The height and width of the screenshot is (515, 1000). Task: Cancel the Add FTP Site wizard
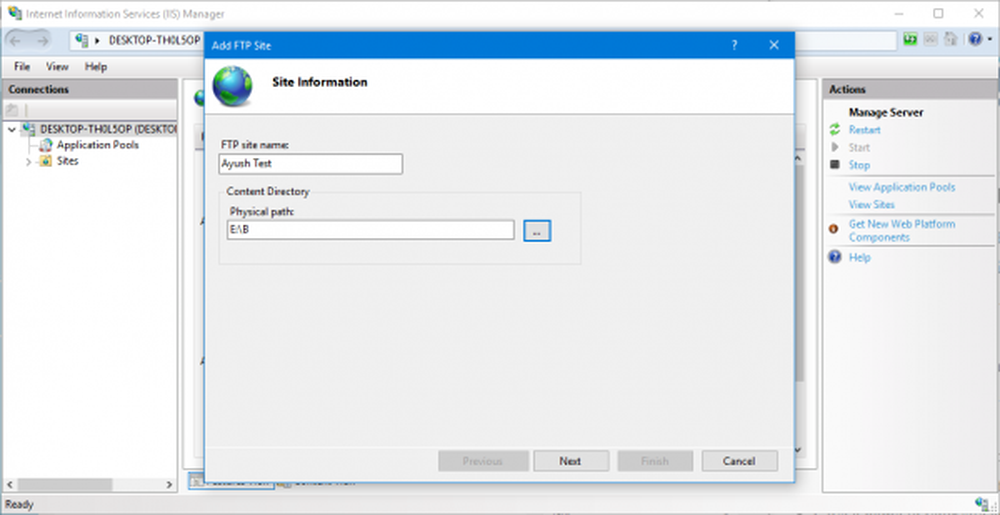(x=739, y=461)
